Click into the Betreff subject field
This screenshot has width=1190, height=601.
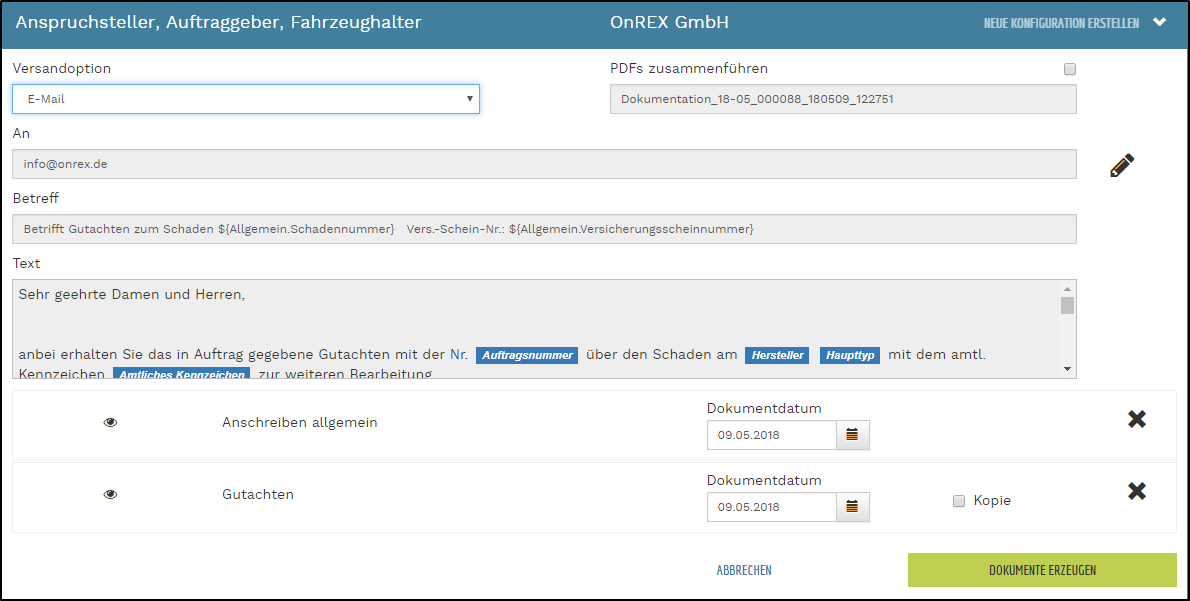544,229
